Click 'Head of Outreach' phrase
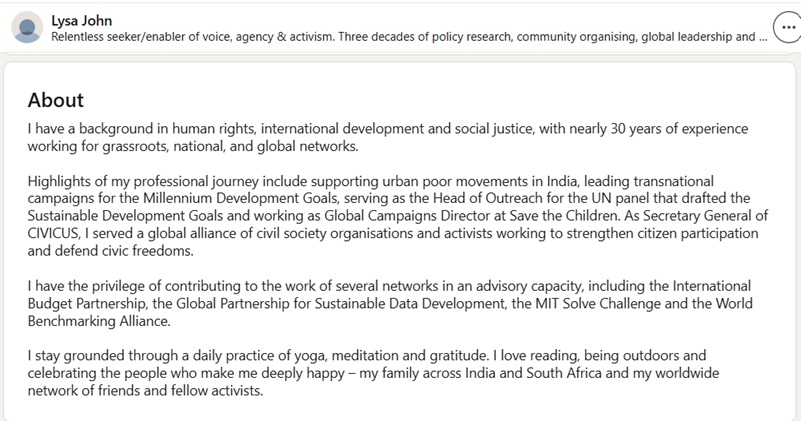Viewport: 801px width, 421px height. coord(480,198)
